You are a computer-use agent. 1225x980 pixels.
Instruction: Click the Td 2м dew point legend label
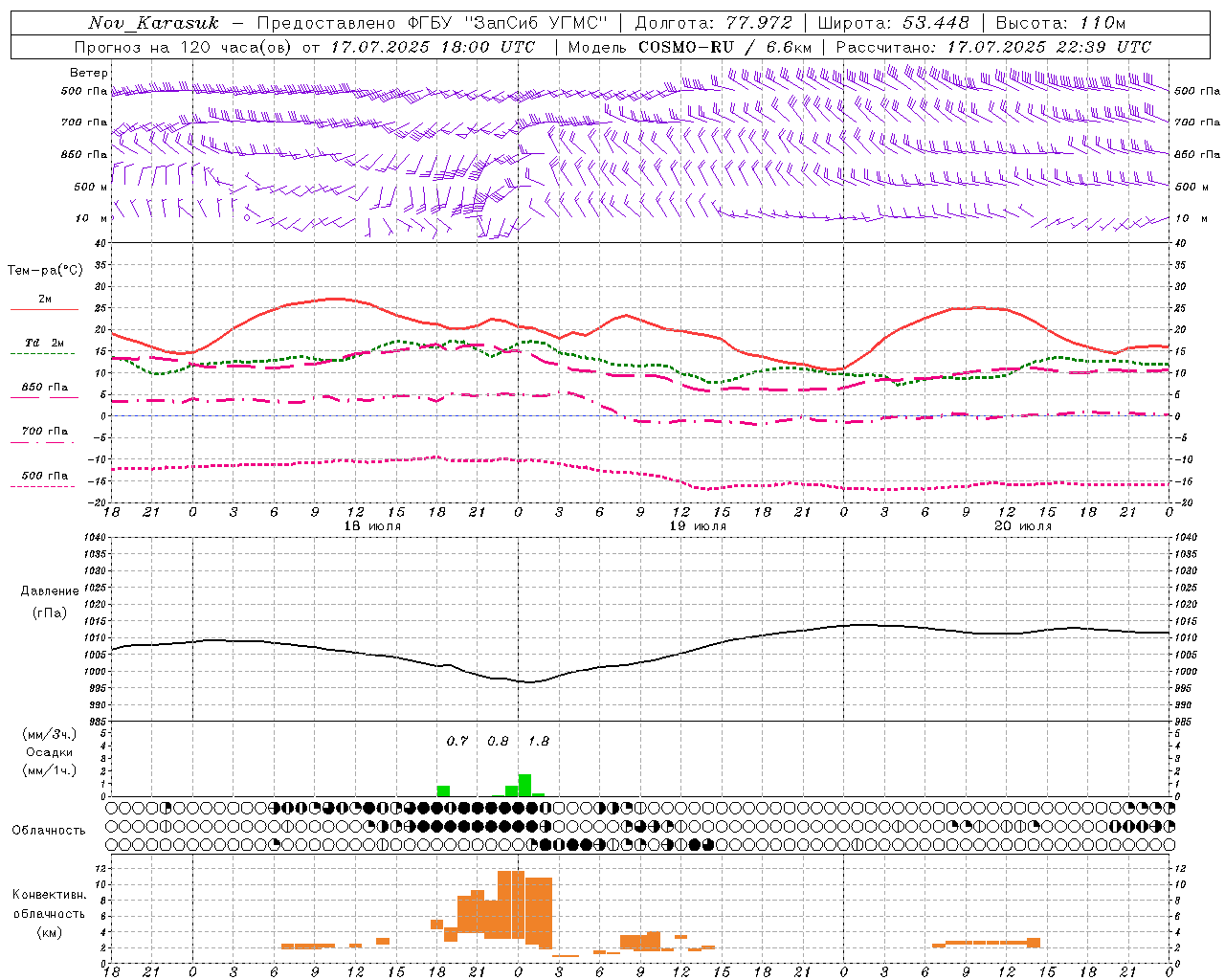click(44, 343)
